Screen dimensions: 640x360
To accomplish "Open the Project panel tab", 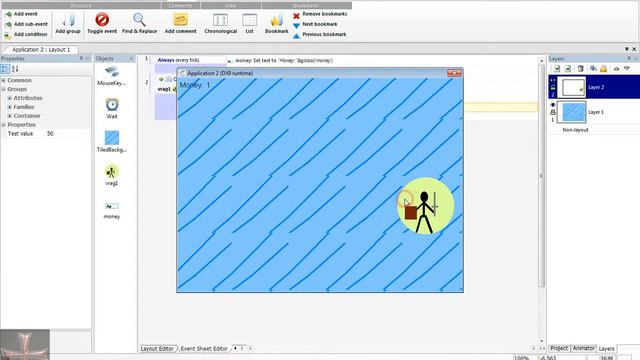I will coord(559,348).
